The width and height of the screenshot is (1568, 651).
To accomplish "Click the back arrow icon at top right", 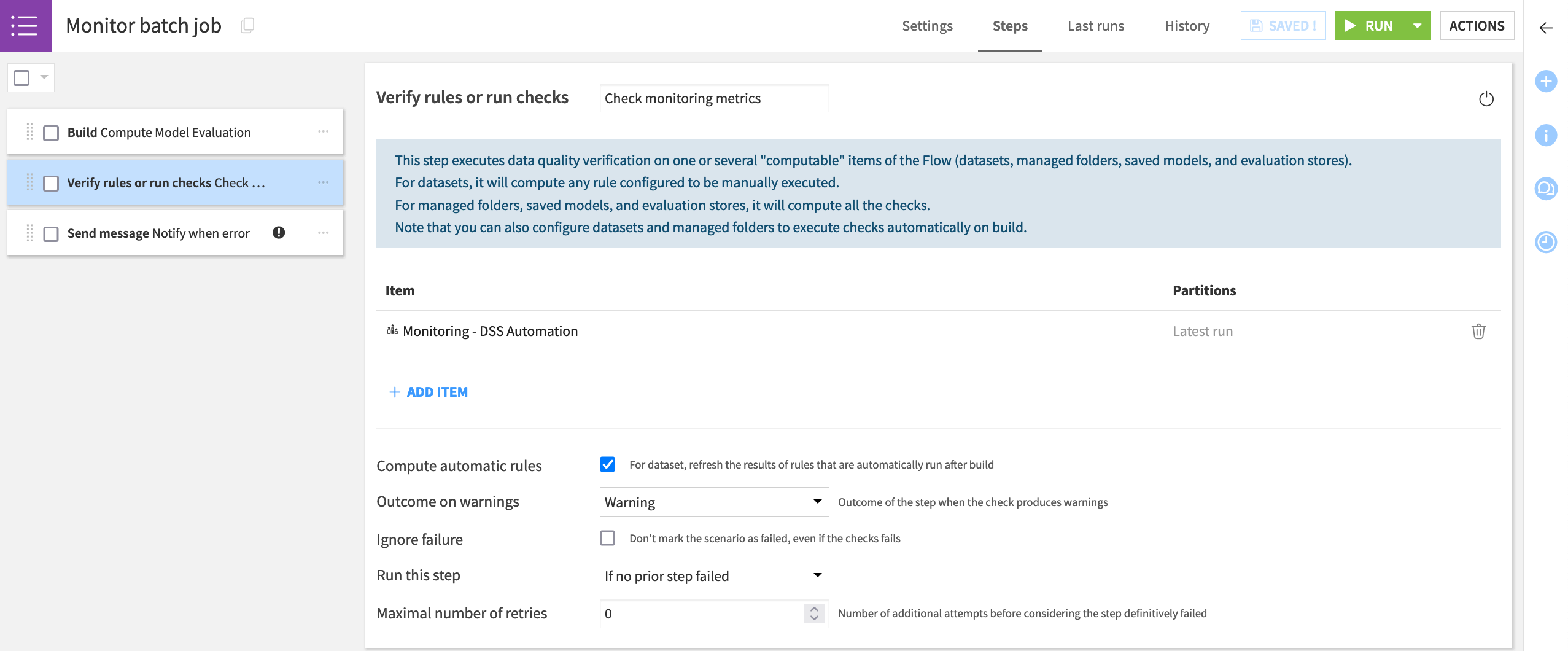I will [x=1545, y=28].
